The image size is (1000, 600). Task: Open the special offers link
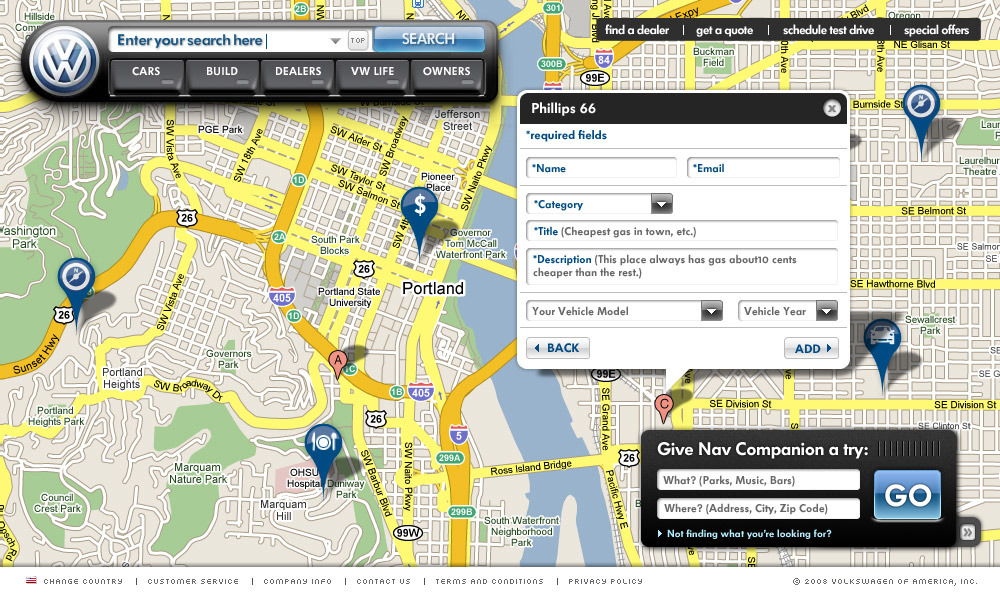pyautogui.click(x=936, y=30)
